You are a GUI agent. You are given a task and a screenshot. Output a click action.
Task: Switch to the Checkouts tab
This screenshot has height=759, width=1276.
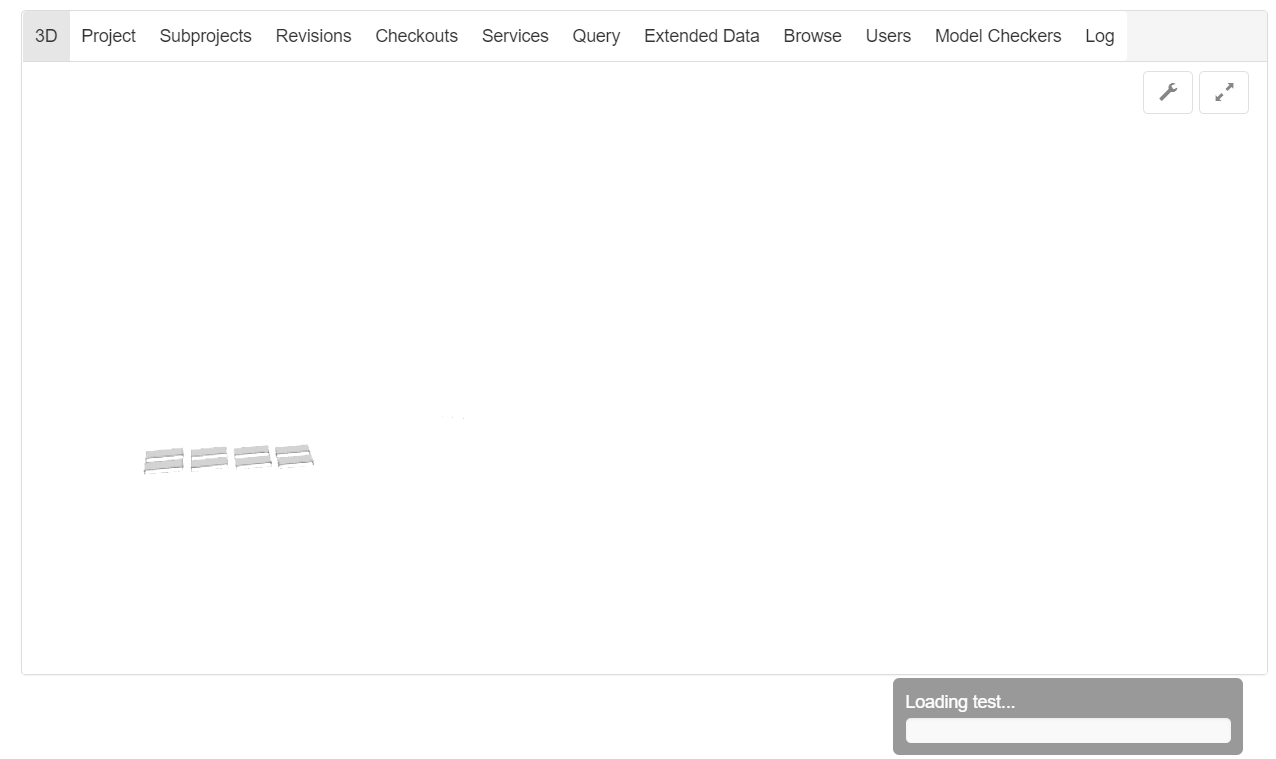(416, 36)
